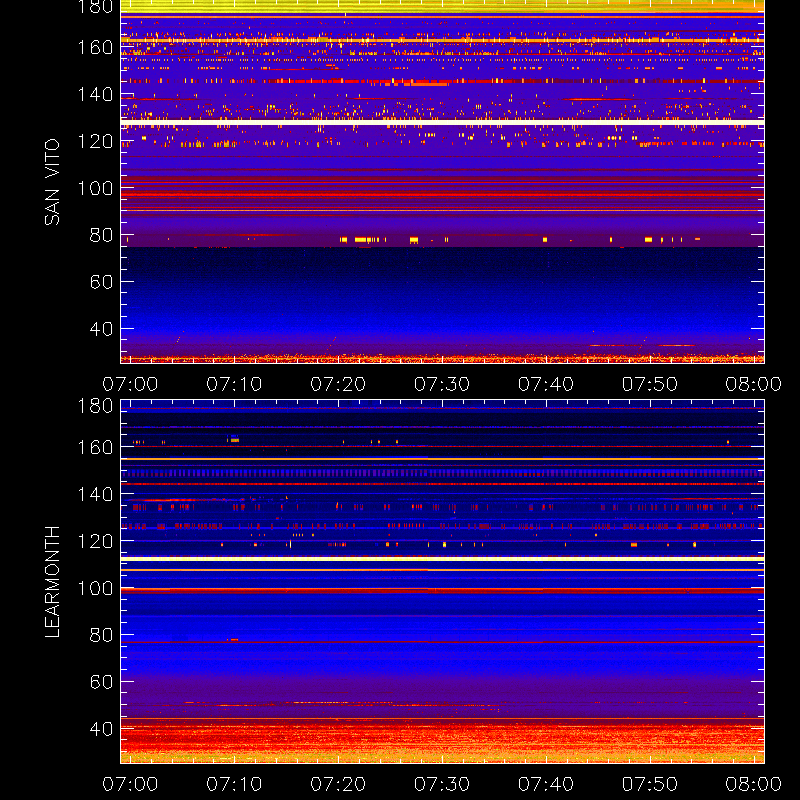Click 08:00 label under Learmonth plot
This screenshot has width=800, height=800.
(x=754, y=784)
